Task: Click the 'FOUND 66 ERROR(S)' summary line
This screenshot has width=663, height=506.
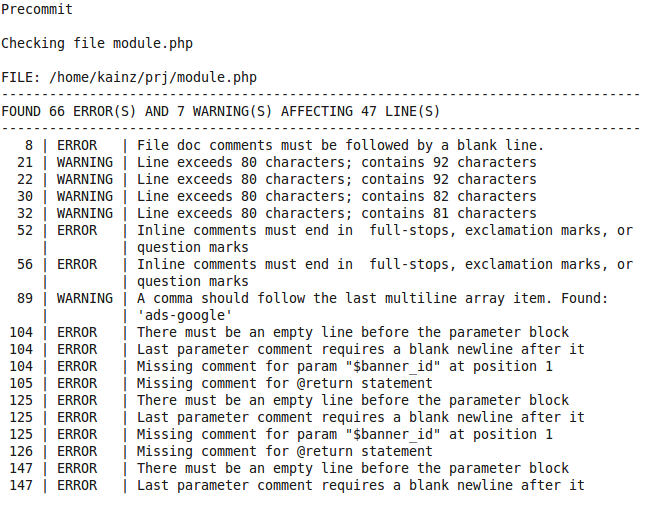Action: click(x=220, y=112)
